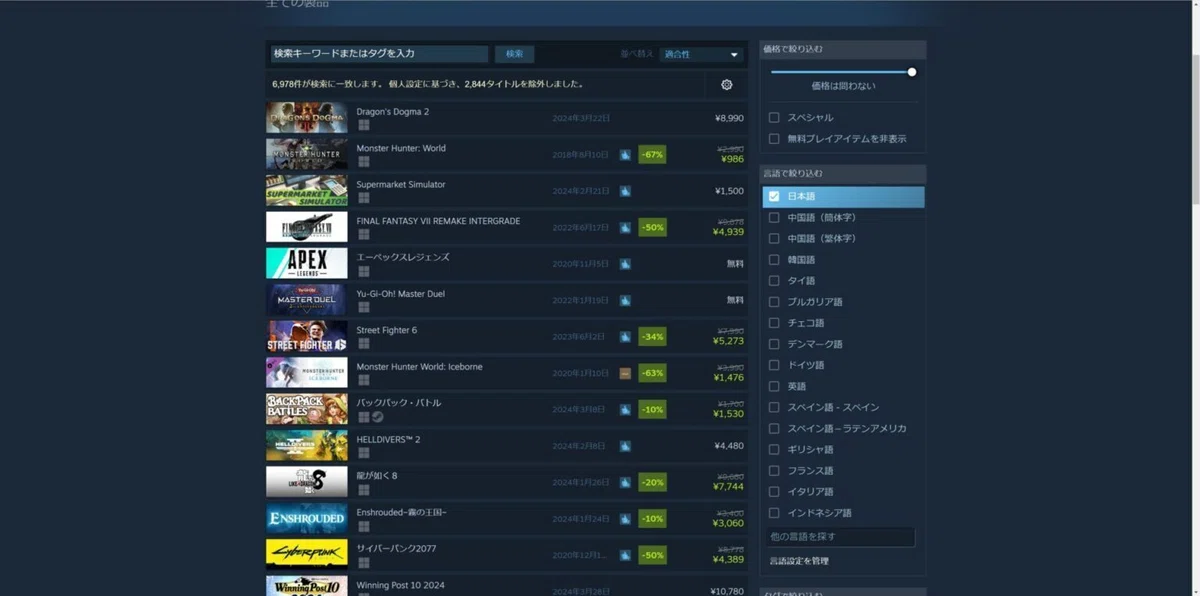
Task: Click the 無料 price in エーペックスレジェンズ row
Action: pyautogui.click(x=735, y=264)
